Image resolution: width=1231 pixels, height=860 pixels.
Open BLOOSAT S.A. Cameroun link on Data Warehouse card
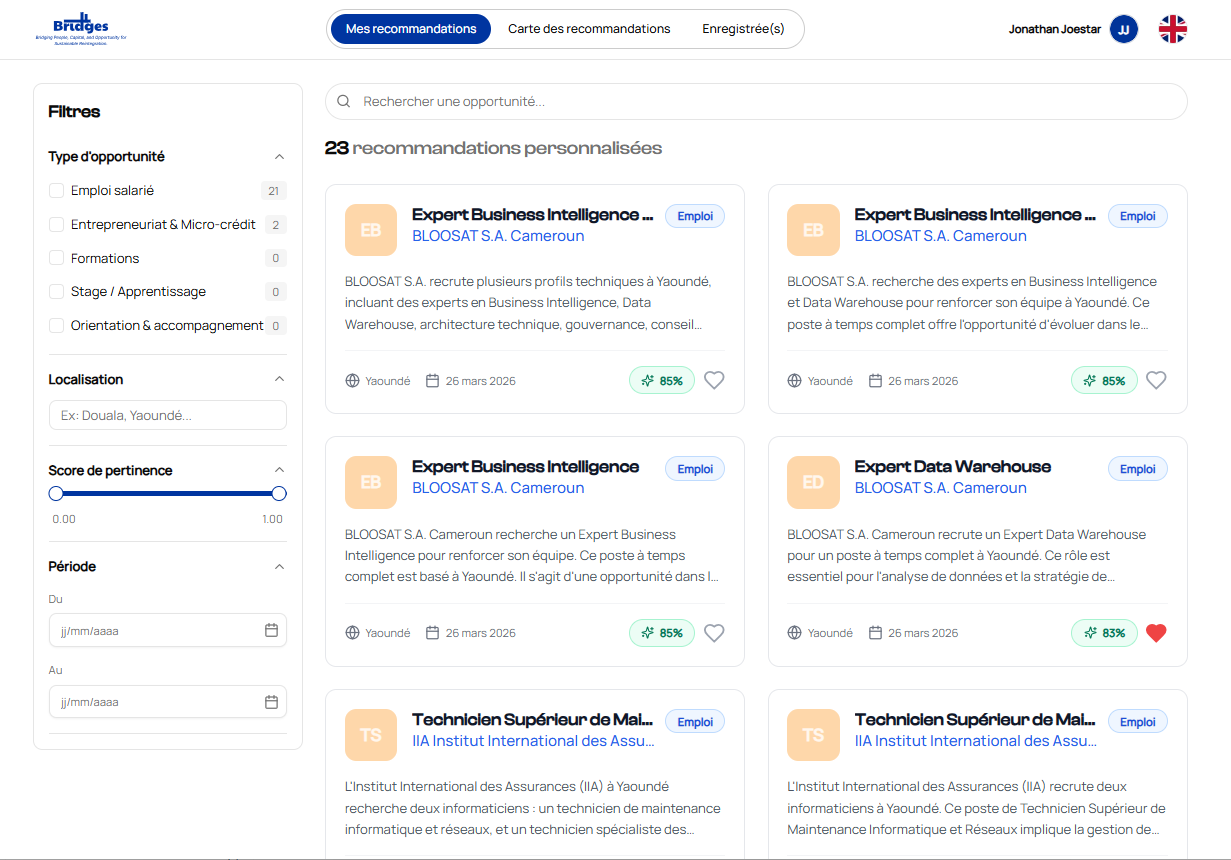[x=941, y=488]
